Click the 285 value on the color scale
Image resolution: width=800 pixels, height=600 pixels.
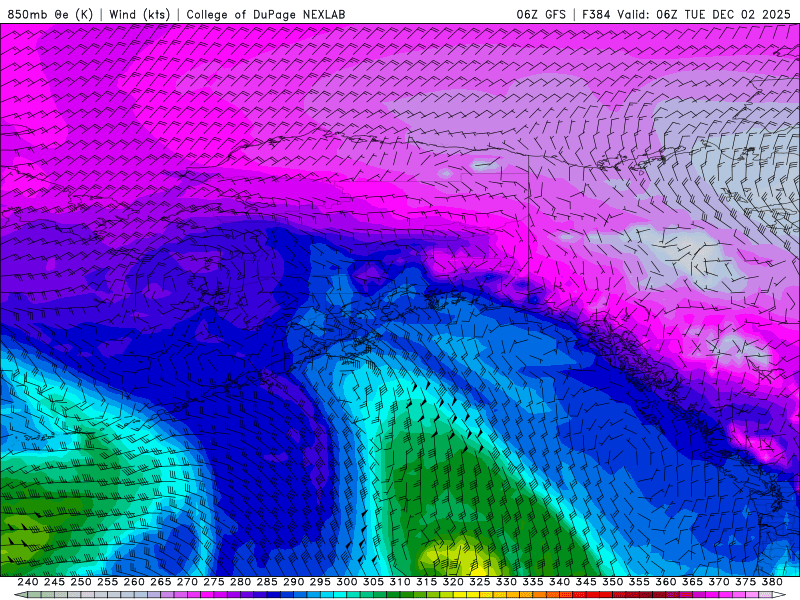click(267, 582)
